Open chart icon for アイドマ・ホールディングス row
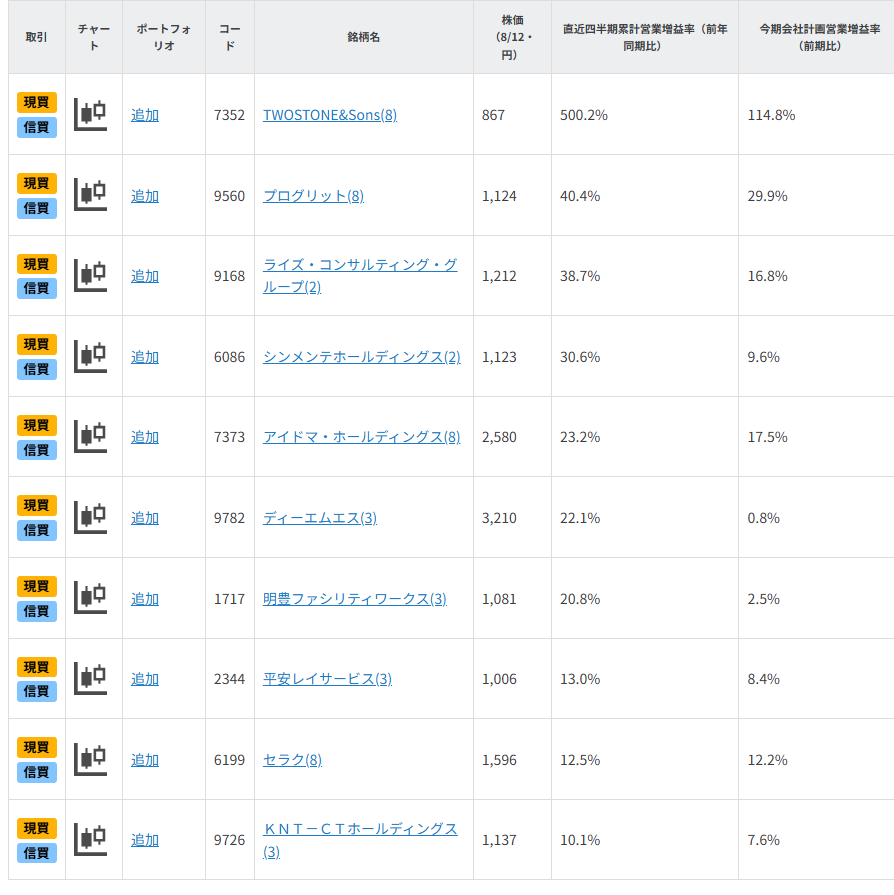 click(x=91, y=437)
